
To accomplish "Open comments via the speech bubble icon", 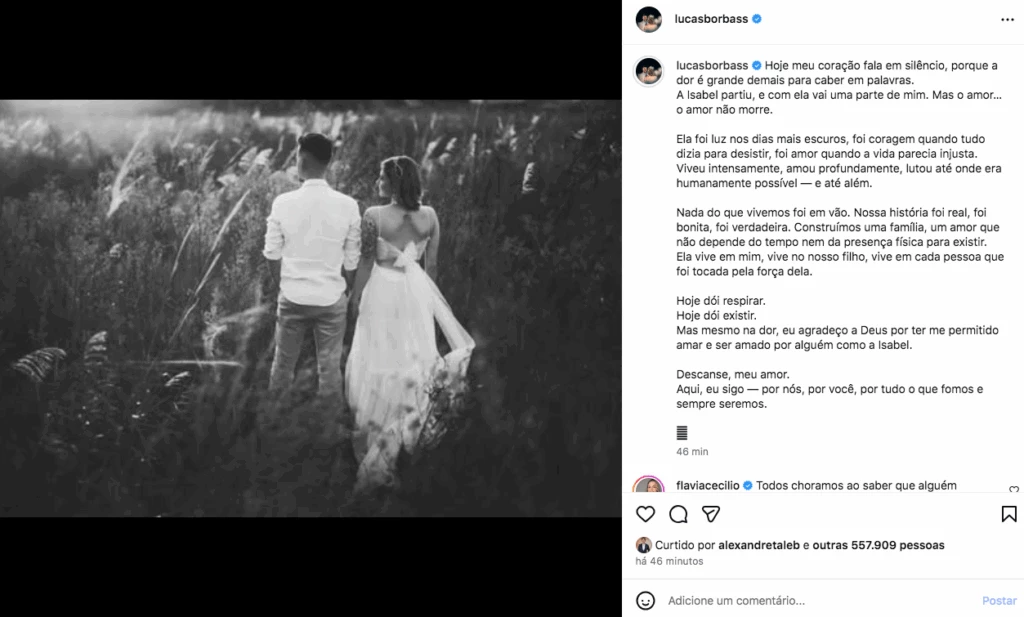I will [x=678, y=514].
